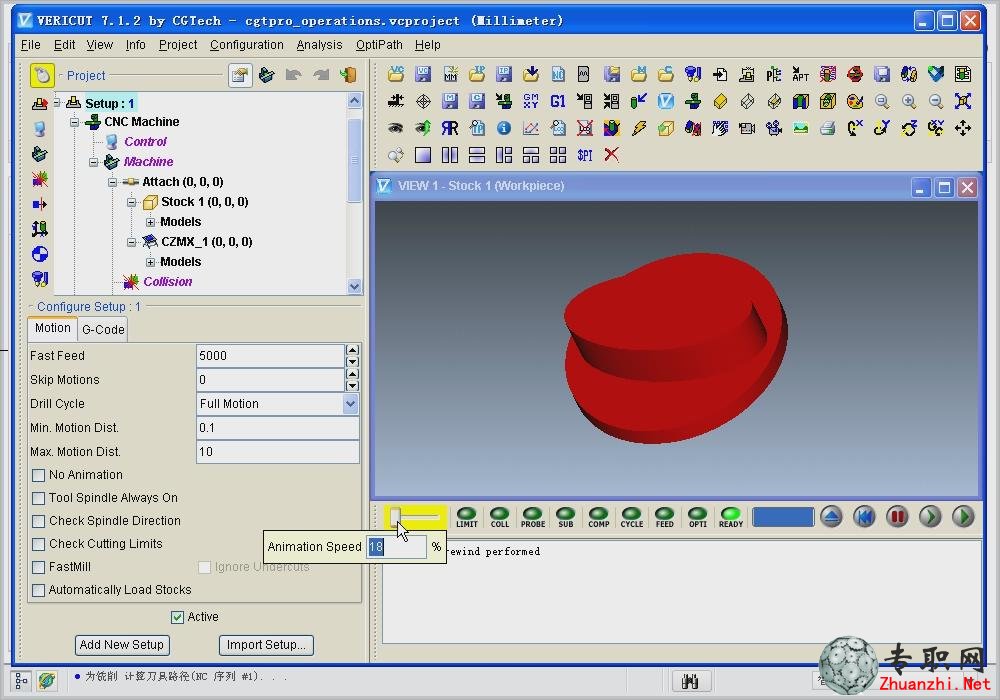Open the File menu
The width and height of the screenshot is (1000, 700).
31,45
